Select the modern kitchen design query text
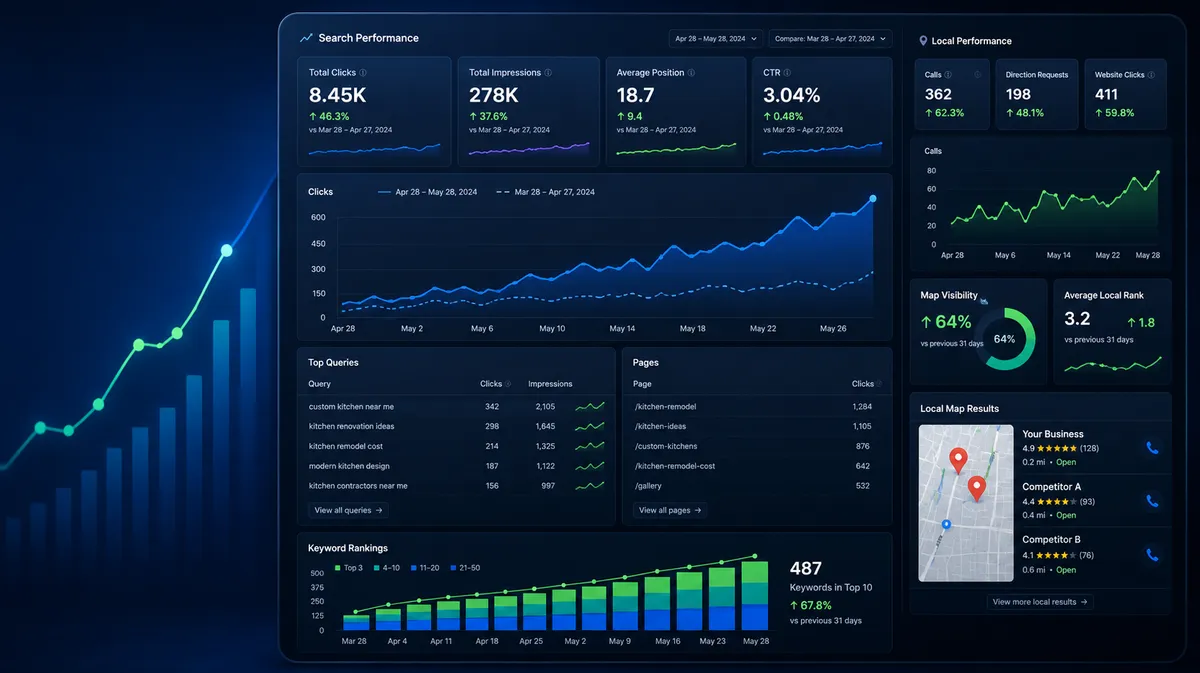The image size is (1200, 673). 349,466
